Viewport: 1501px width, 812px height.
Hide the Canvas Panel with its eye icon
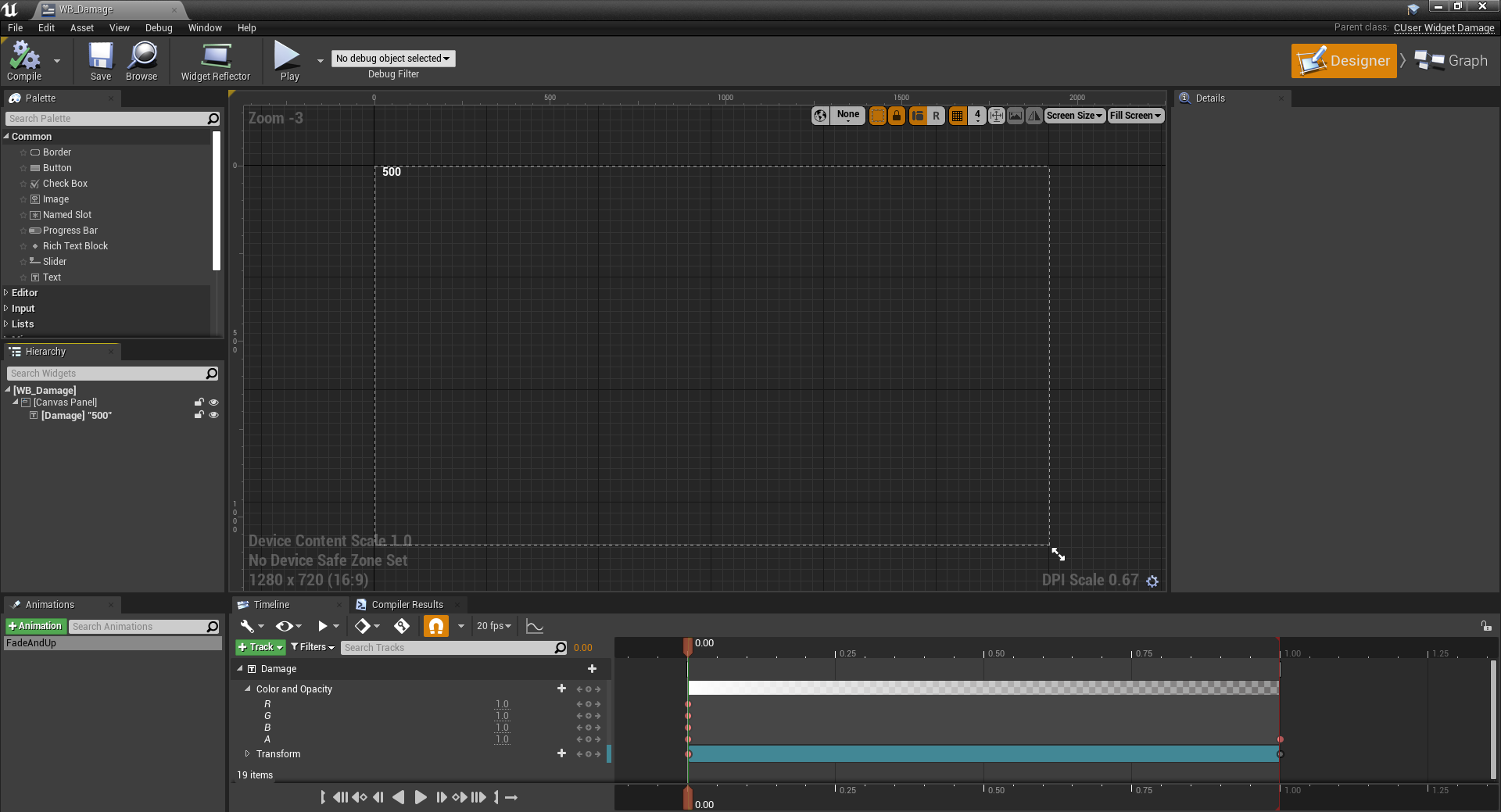click(x=213, y=402)
